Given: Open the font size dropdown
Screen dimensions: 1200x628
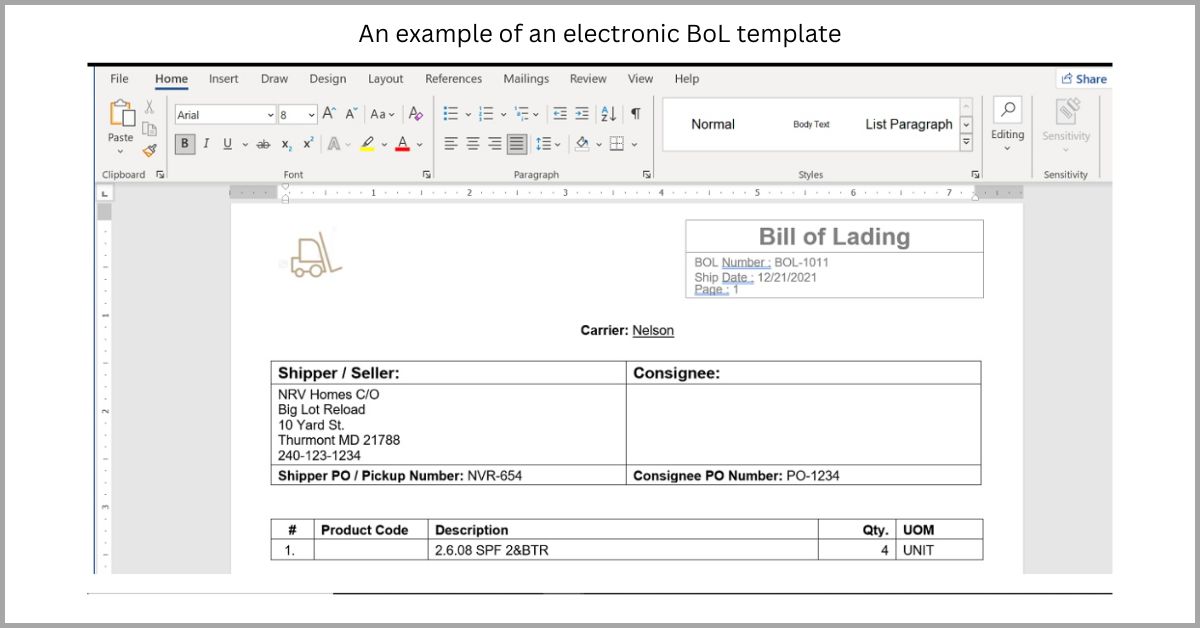Looking at the screenshot, I should [312, 115].
